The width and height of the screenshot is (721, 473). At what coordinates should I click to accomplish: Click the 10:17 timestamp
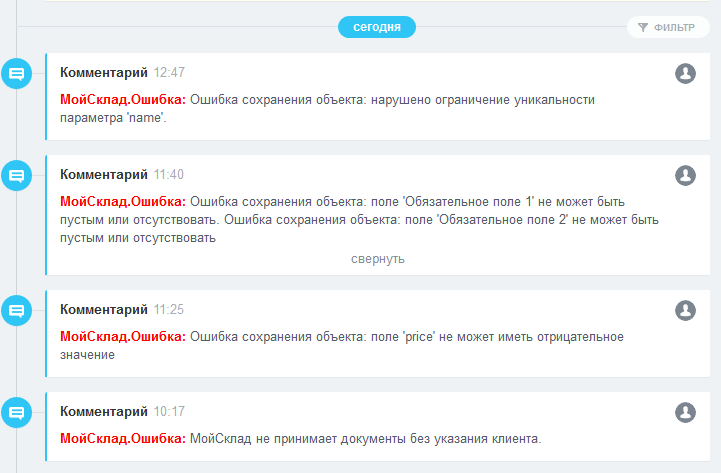pyautogui.click(x=169, y=411)
